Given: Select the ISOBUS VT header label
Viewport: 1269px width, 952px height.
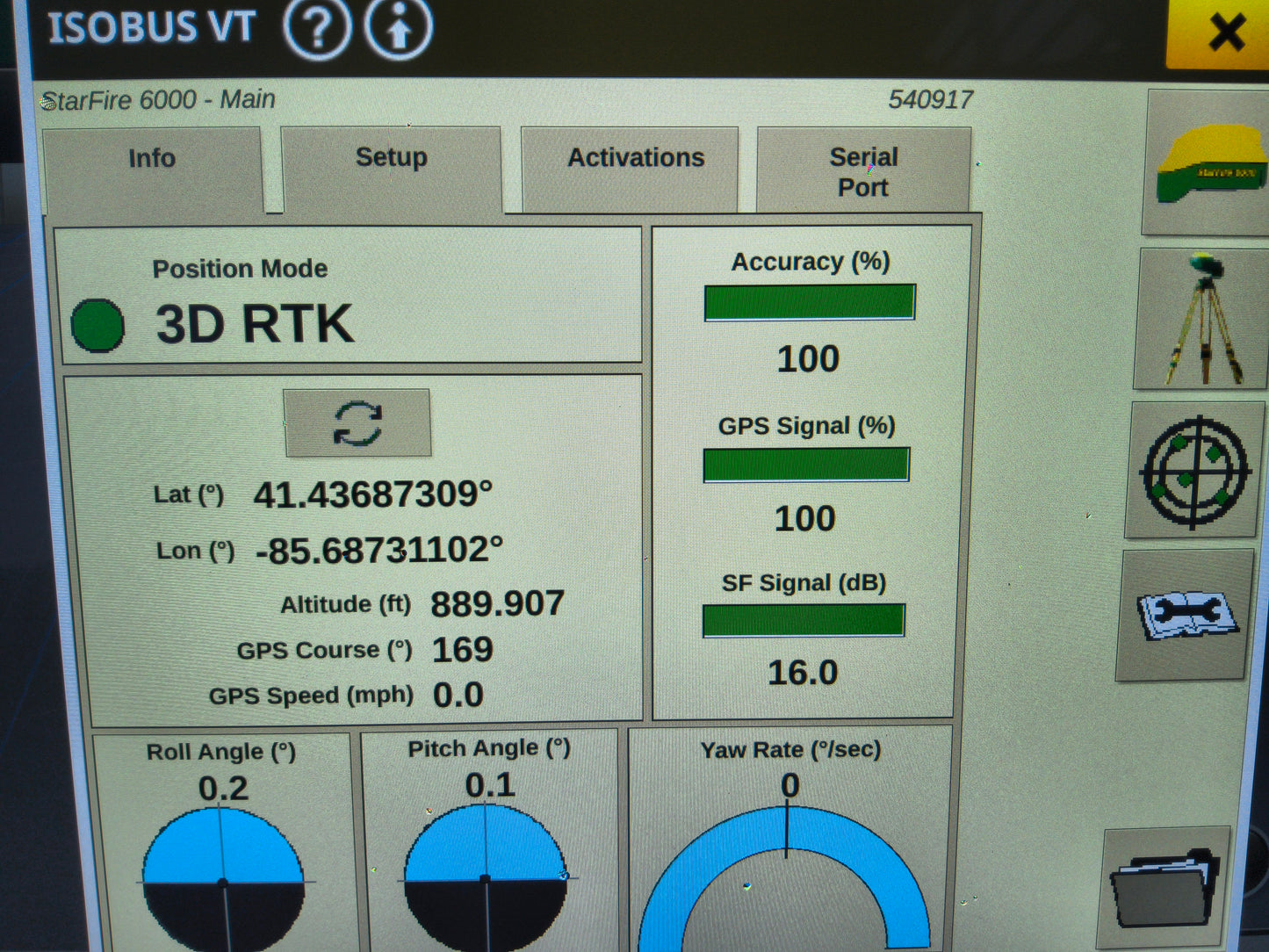Looking at the screenshot, I should pyautogui.click(x=151, y=27).
